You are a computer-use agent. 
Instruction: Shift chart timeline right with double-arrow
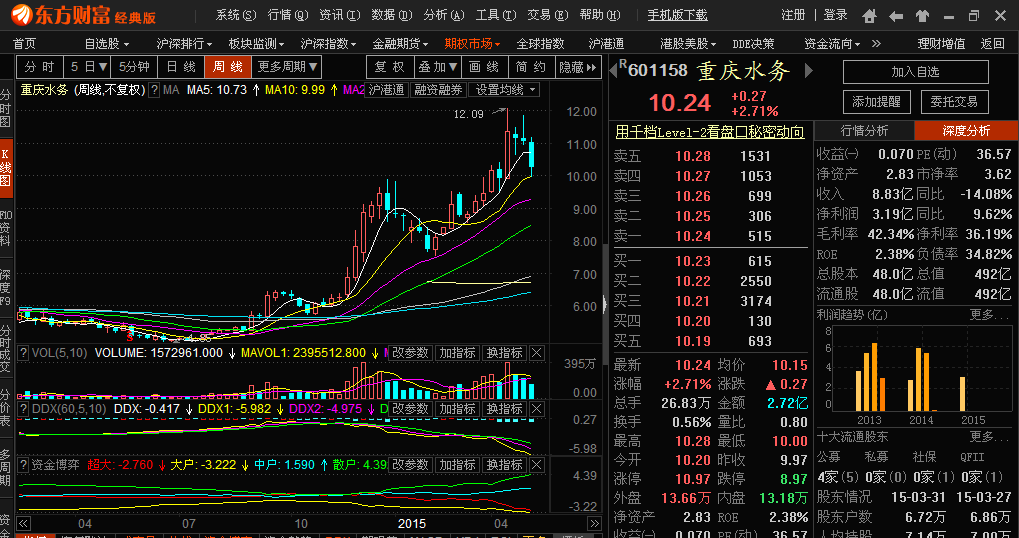coord(594,524)
